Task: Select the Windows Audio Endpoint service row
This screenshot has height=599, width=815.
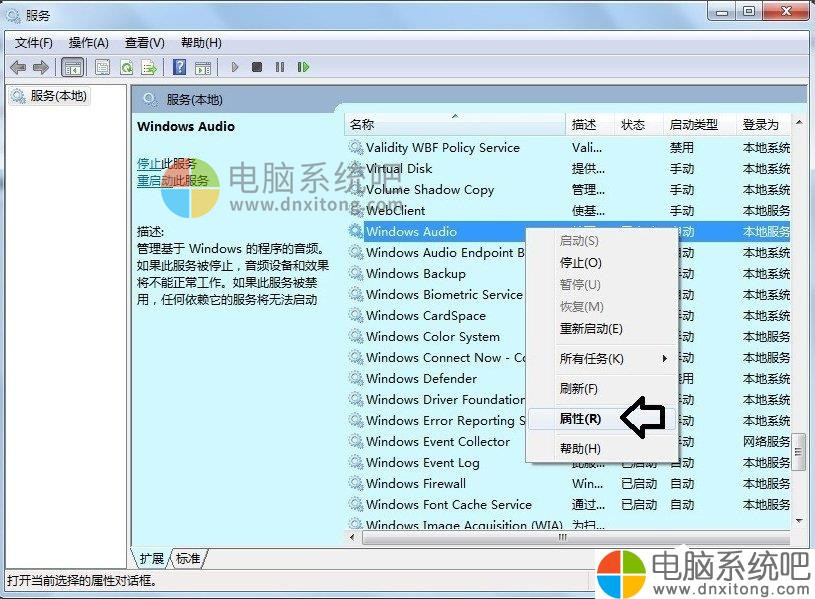Action: 569,252
